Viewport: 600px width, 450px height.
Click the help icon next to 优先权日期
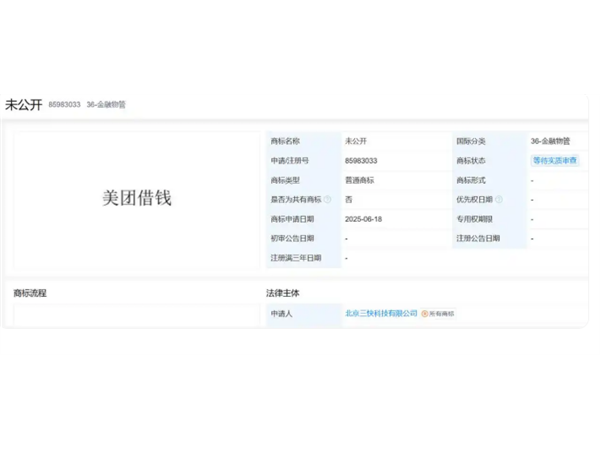click(x=499, y=199)
